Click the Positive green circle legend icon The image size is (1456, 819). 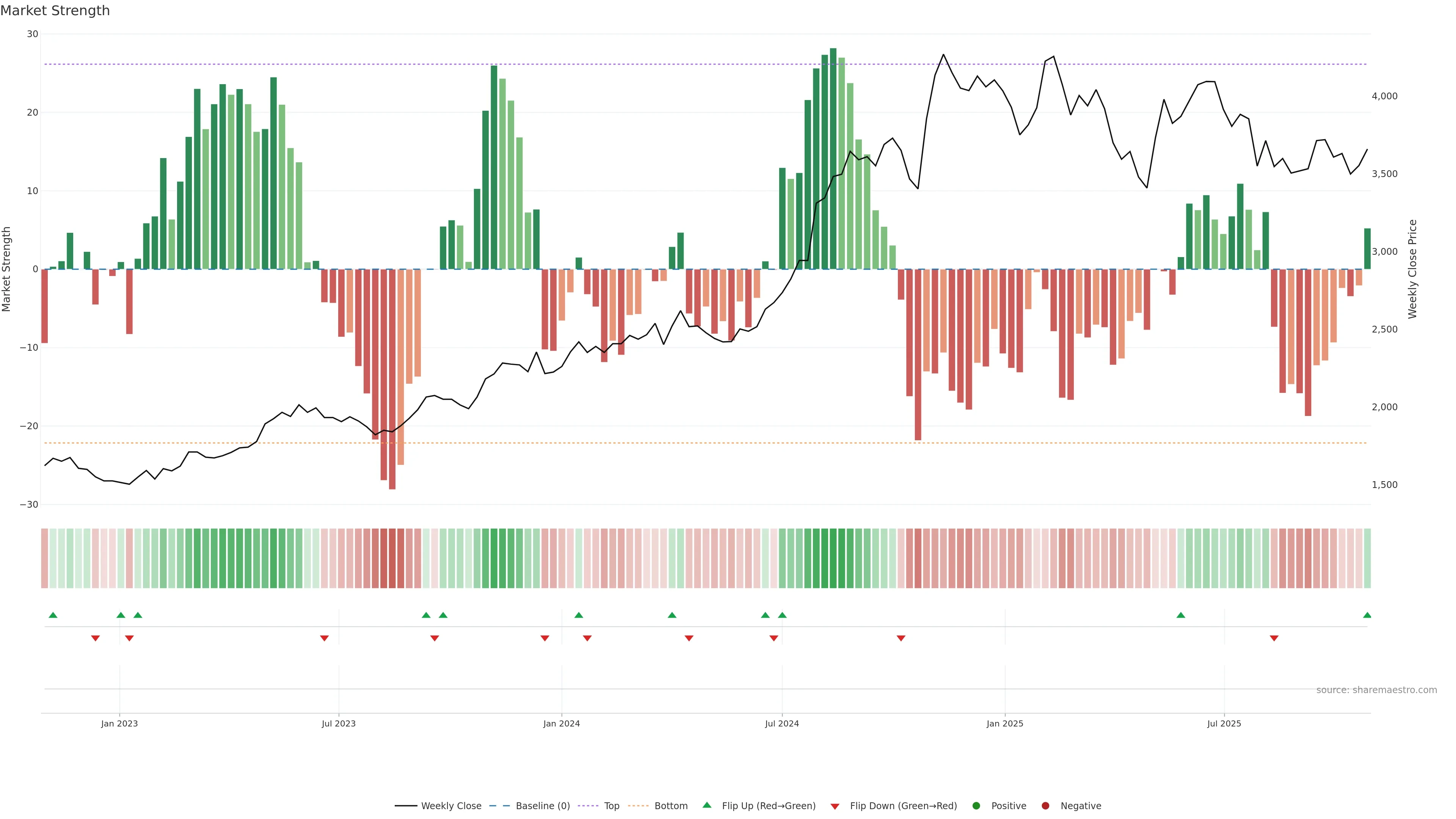click(x=976, y=805)
